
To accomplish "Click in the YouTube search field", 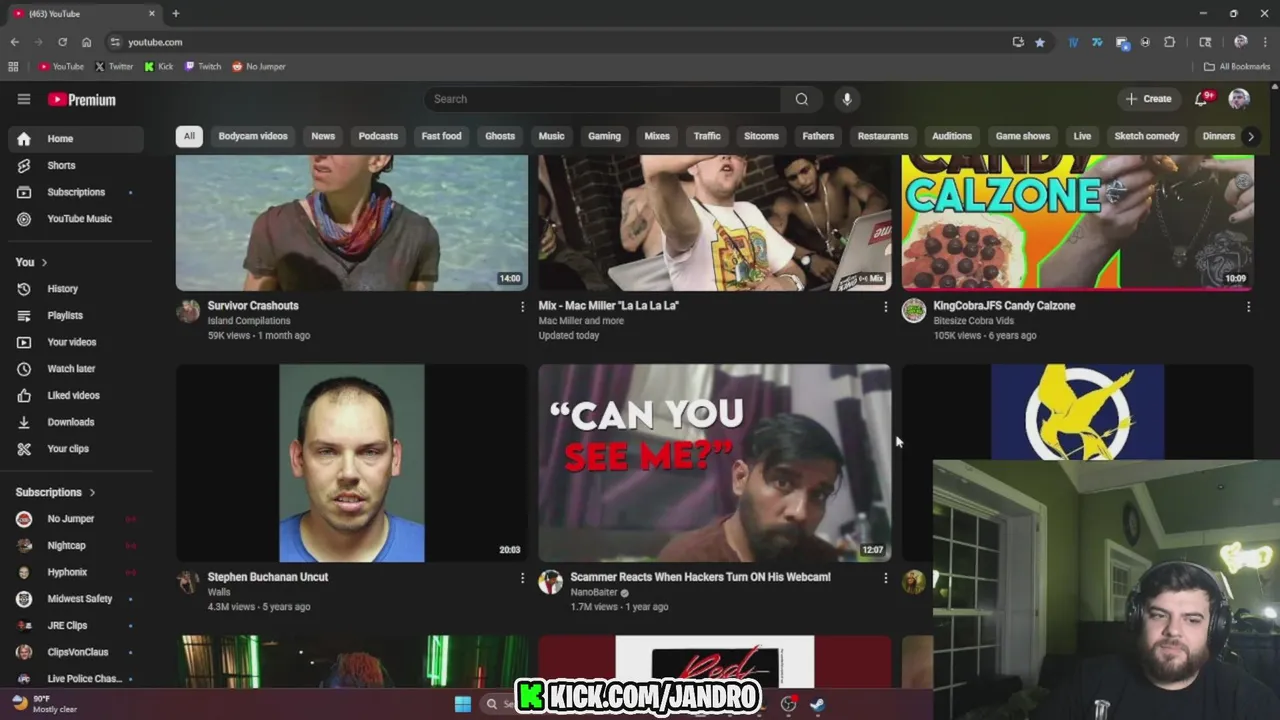I will pyautogui.click(x=603, y=99).
